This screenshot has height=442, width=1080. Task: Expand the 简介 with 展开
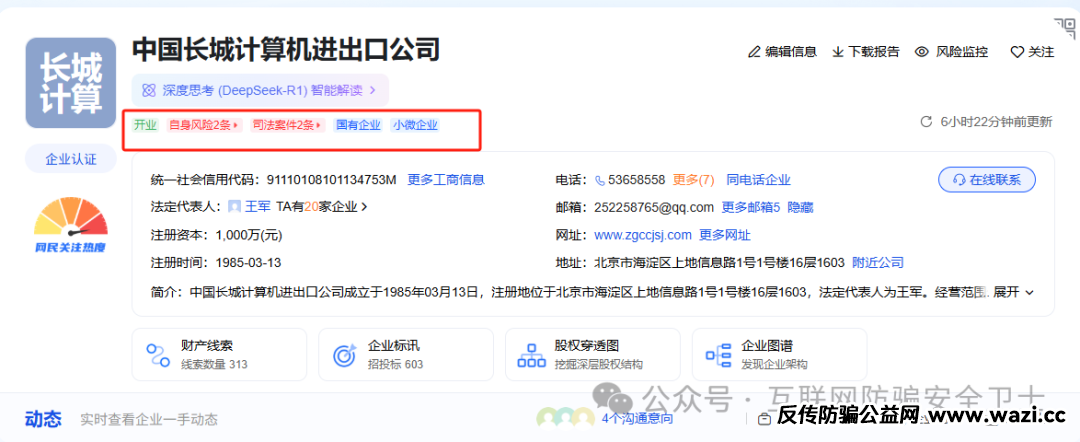(x=1013, y=292)
